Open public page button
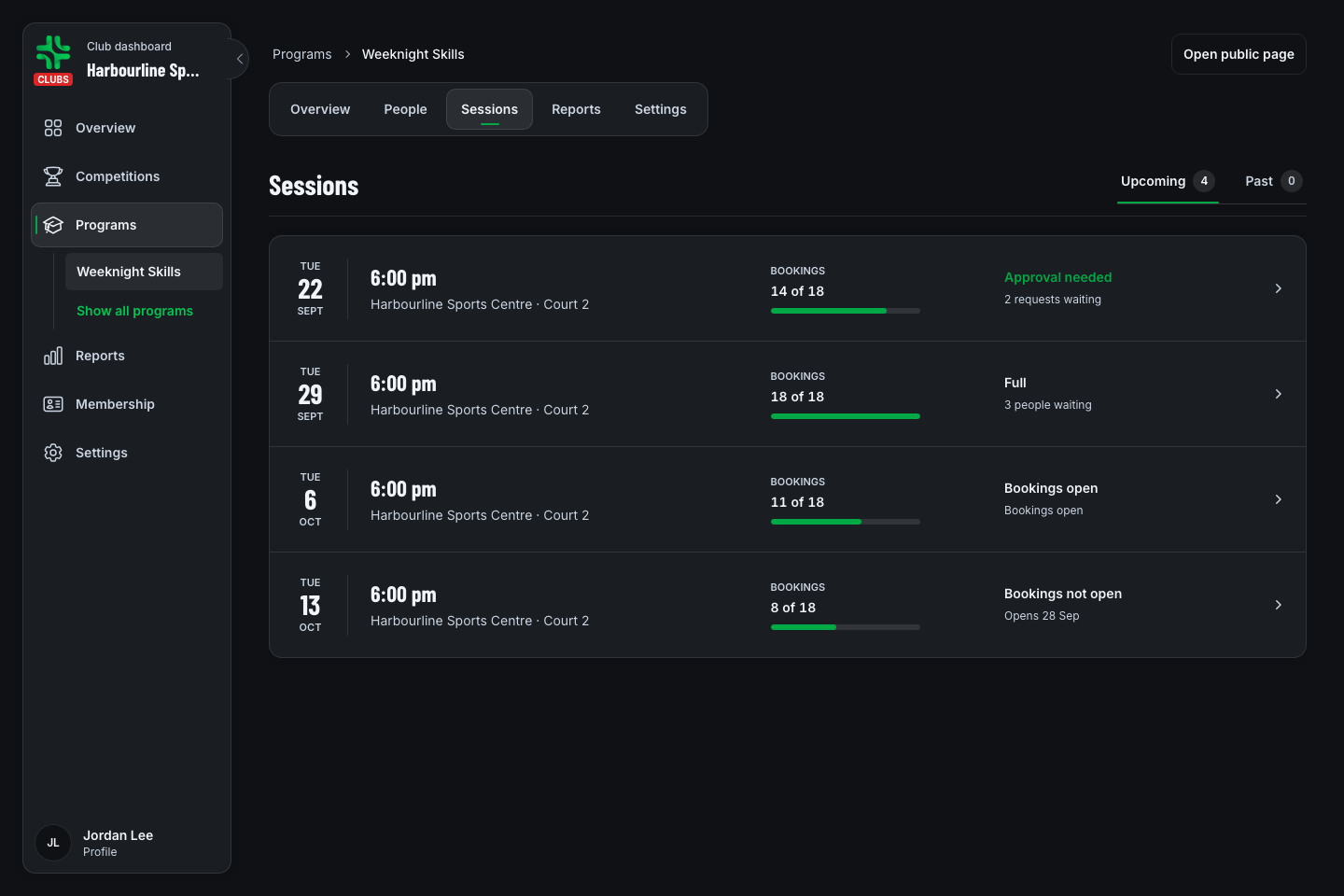Screen dimensions: 1344x896 [1239, 54]
